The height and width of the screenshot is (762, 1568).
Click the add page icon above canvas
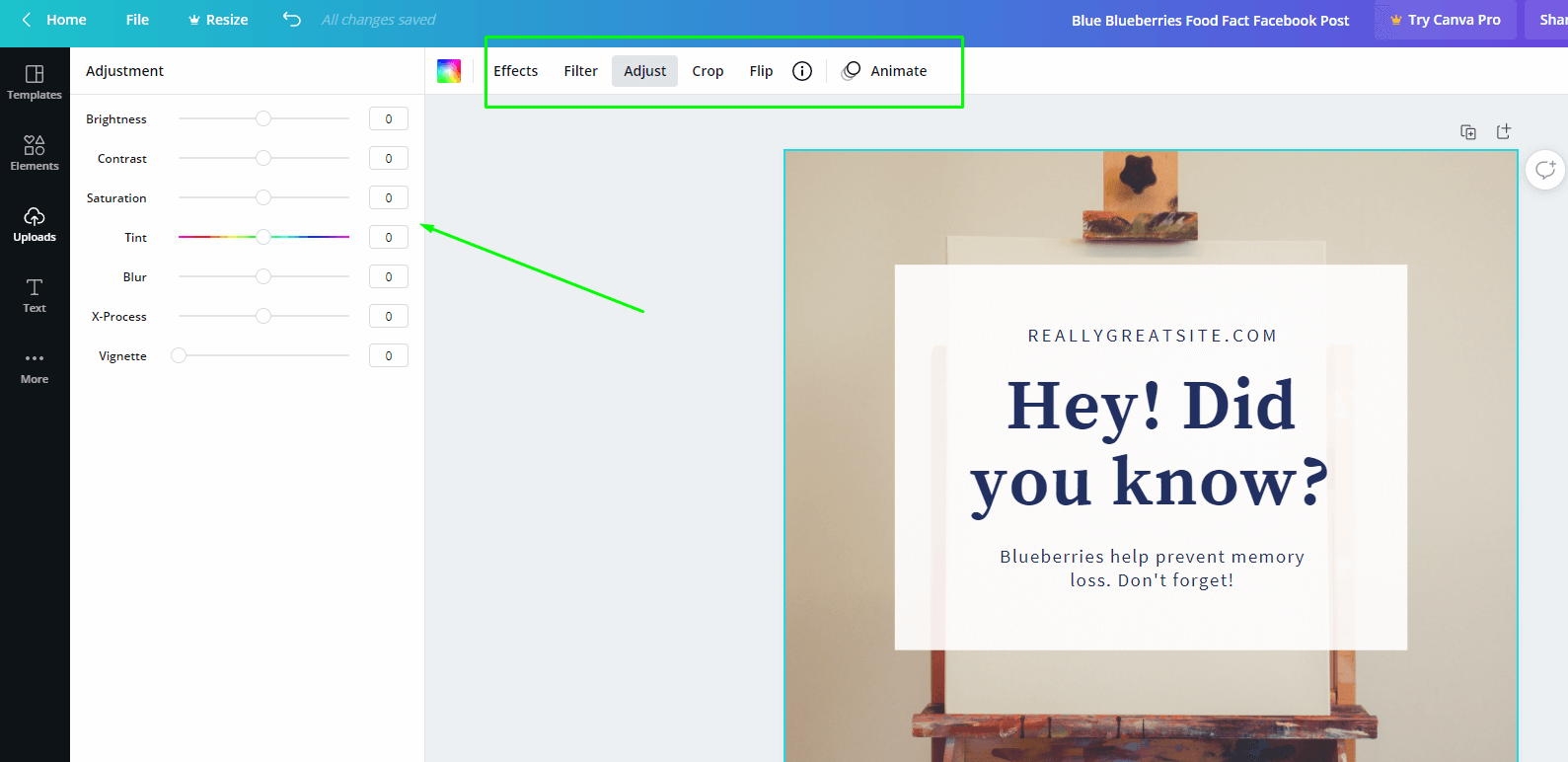click(1504, 131)
